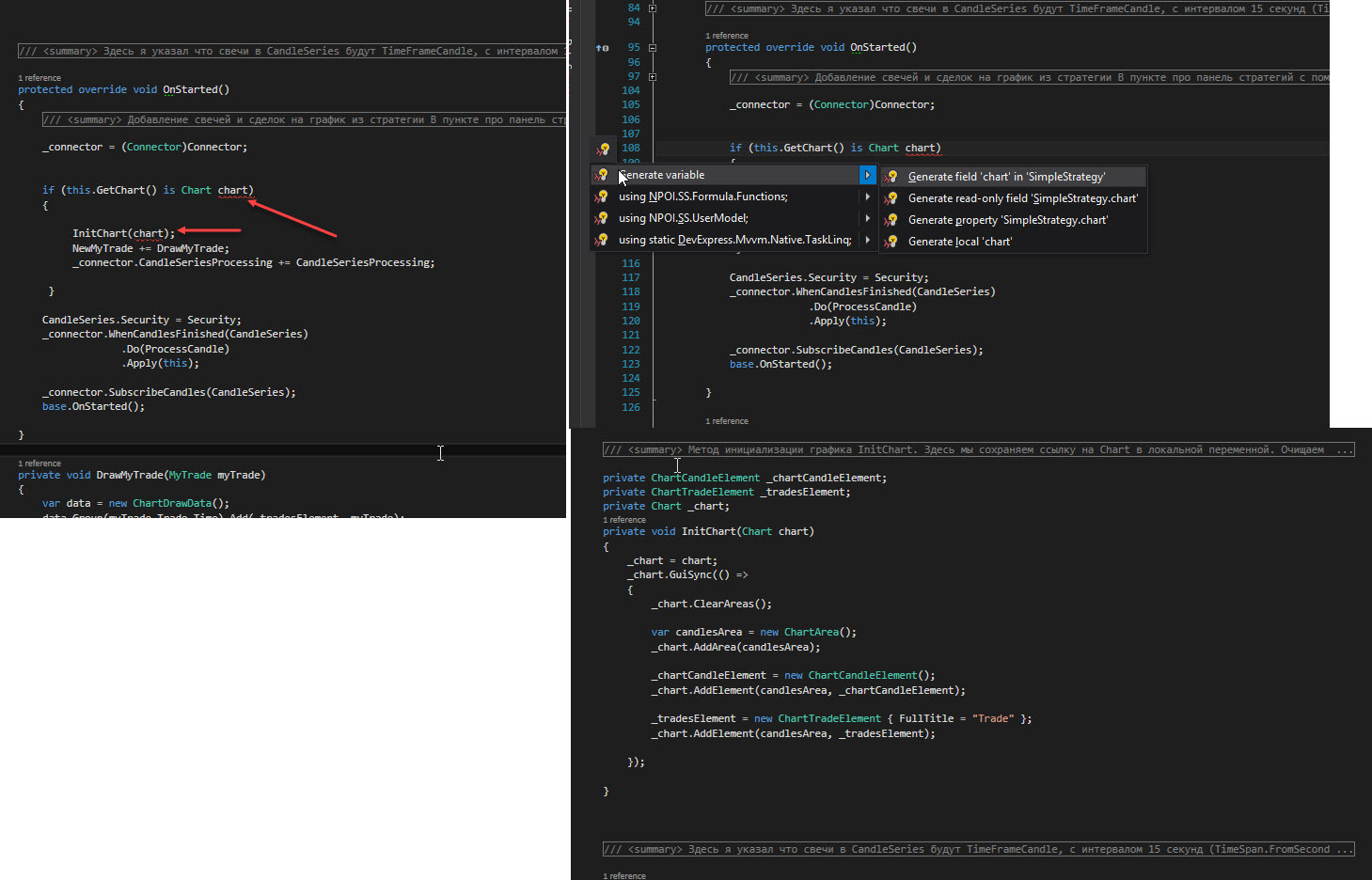Select "Generate field 'chart' in 'SimpleStrategy'"

[x=1006, y=177]
